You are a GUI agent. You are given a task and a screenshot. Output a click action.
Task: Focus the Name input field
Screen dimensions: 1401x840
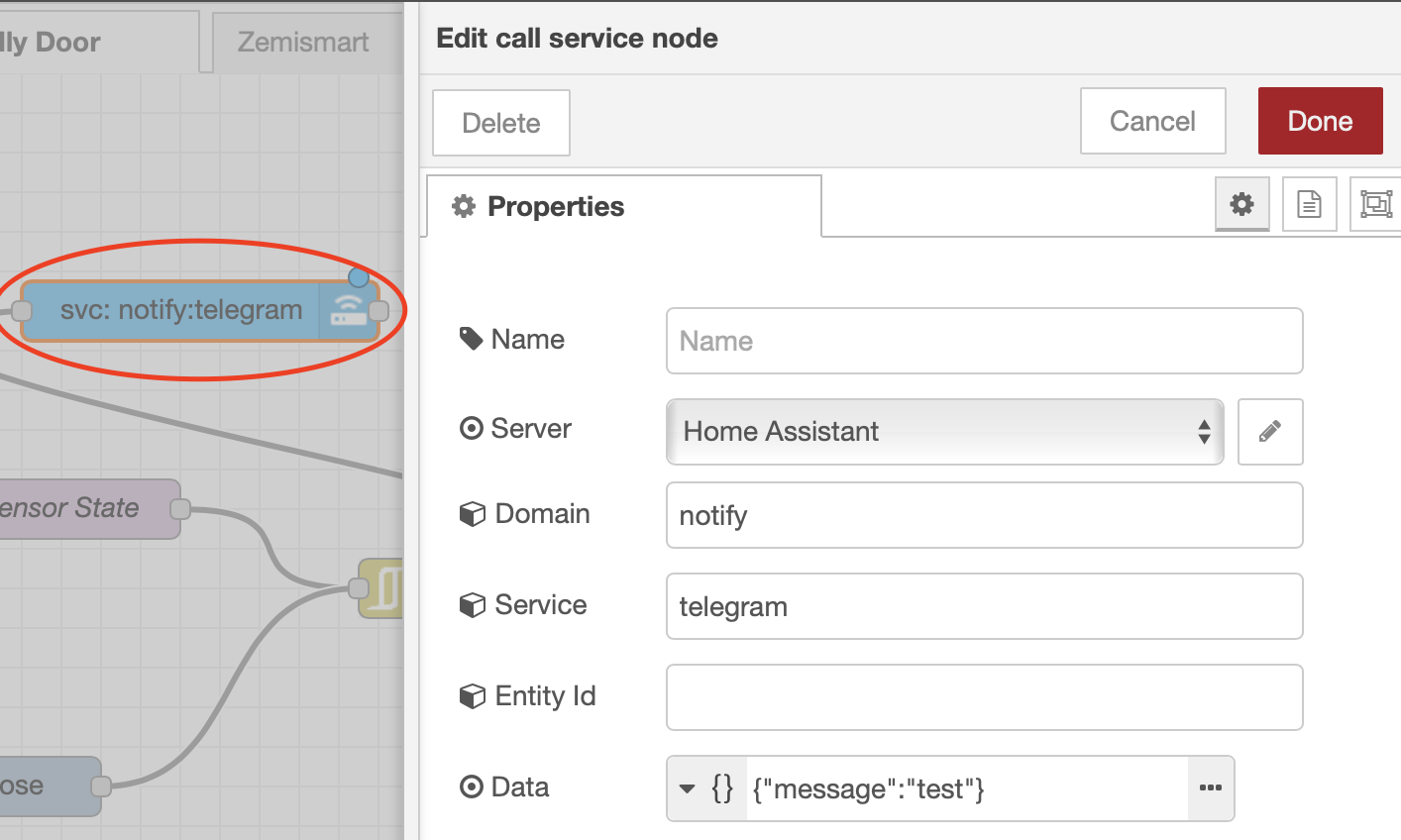coord(984,341)
